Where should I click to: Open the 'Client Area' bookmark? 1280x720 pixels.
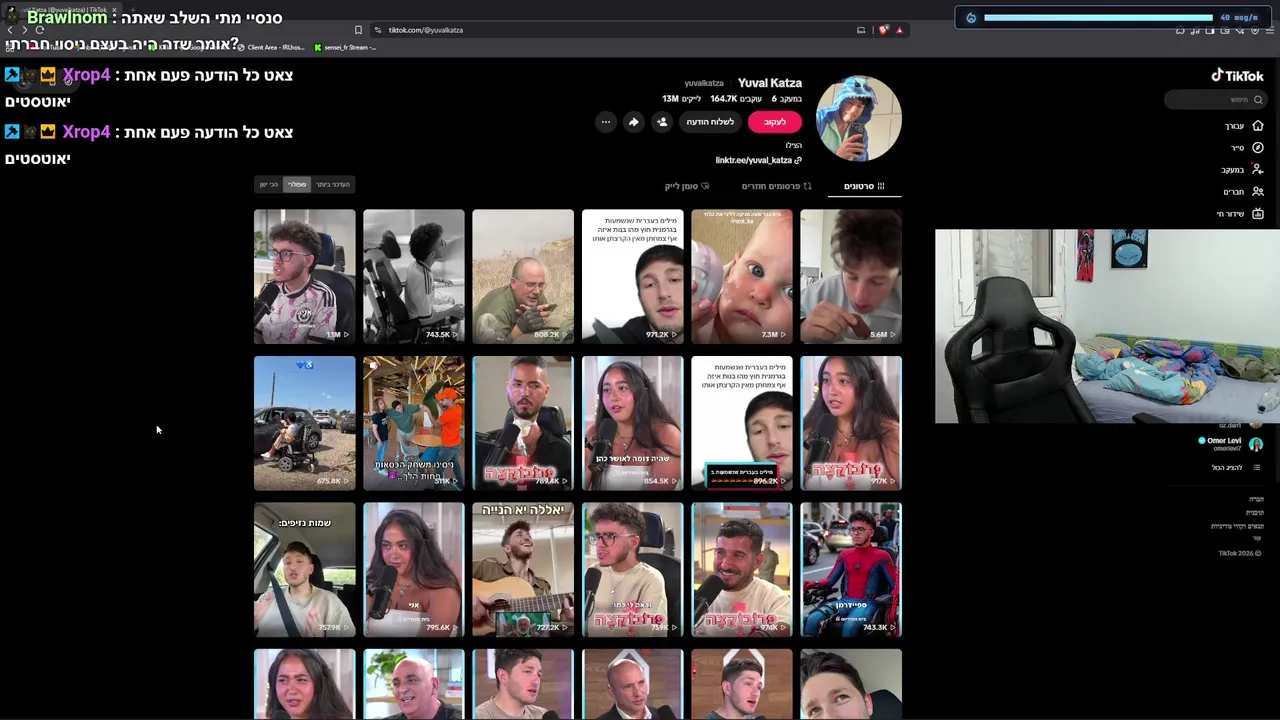270,47
